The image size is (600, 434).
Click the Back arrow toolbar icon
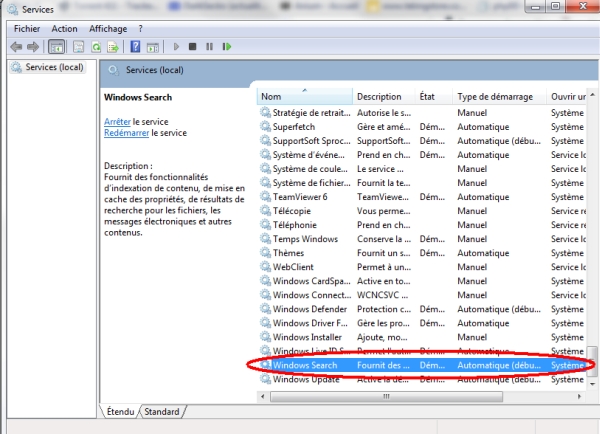(x=16, y=47)
